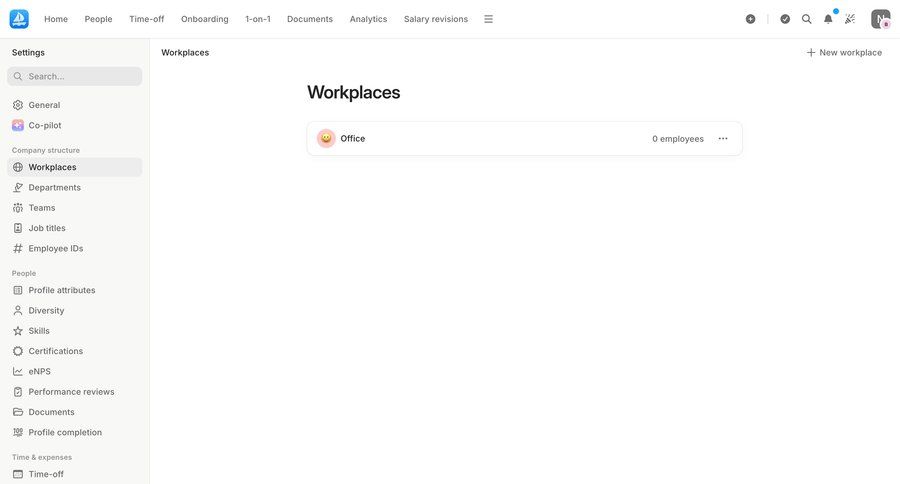Click the Performance reviews clipboard icon

coord(18,392)
